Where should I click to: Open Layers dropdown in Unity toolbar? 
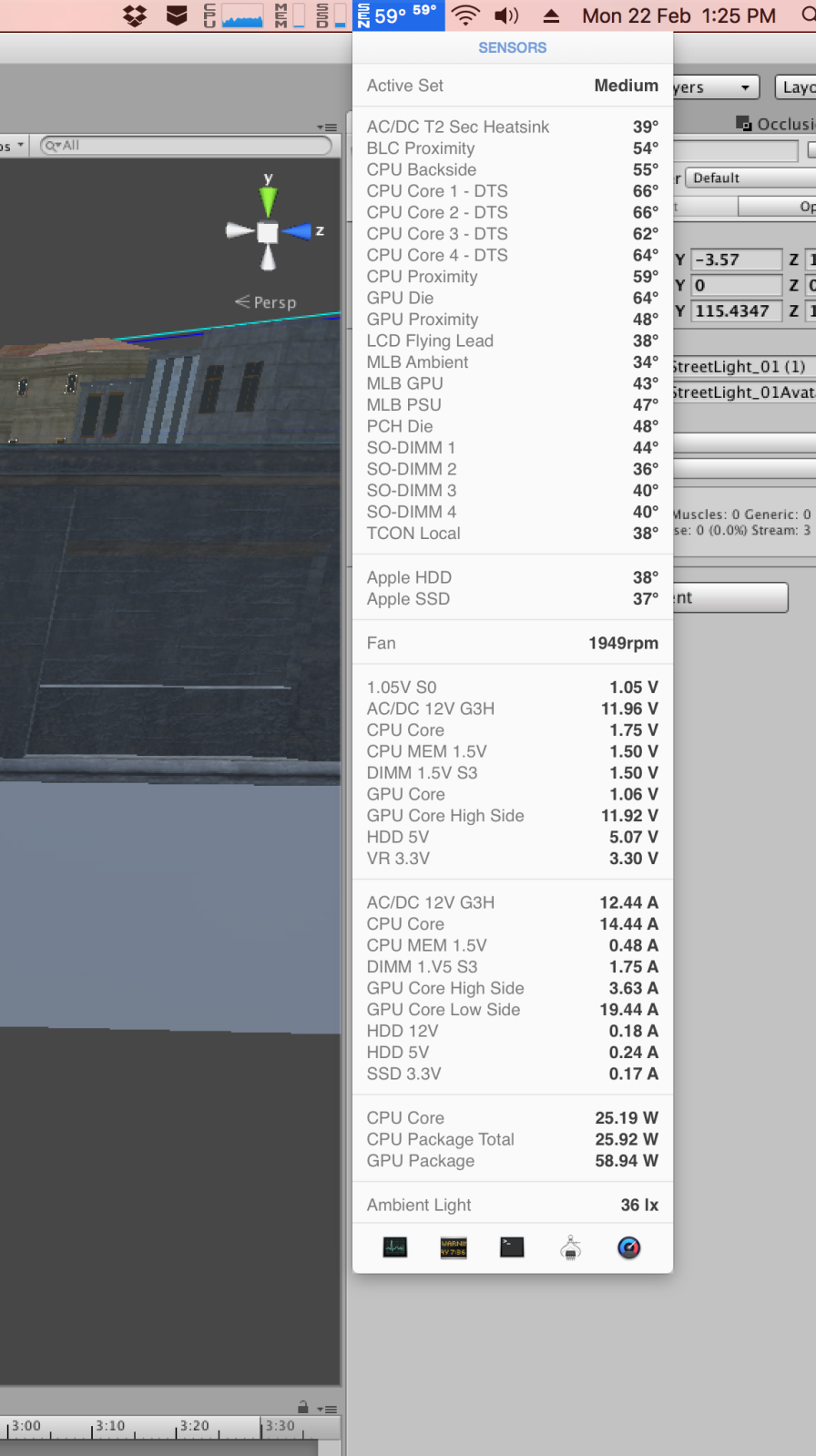[716, 87]
